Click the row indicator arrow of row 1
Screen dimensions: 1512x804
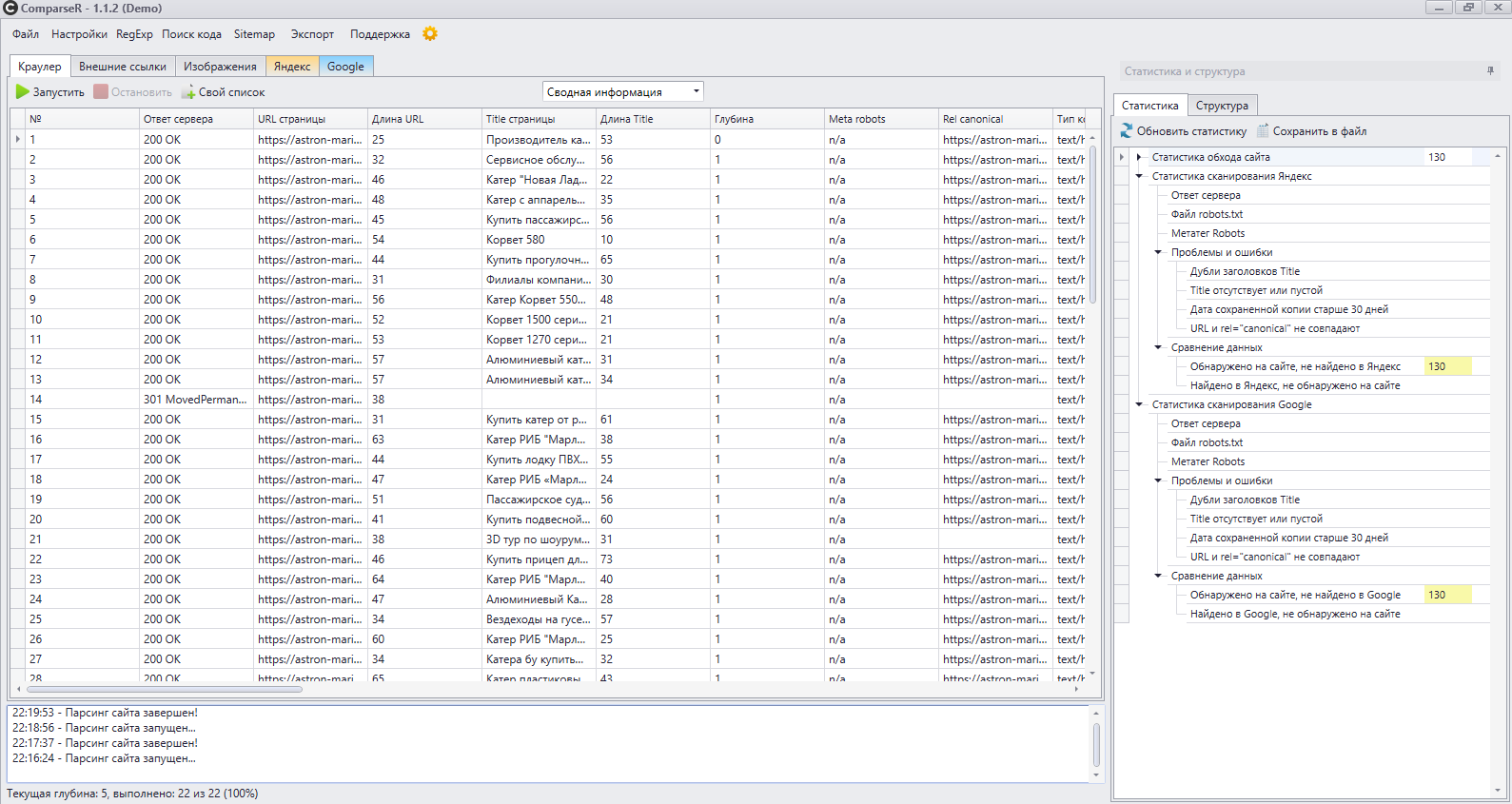click(x=18, y=139)
